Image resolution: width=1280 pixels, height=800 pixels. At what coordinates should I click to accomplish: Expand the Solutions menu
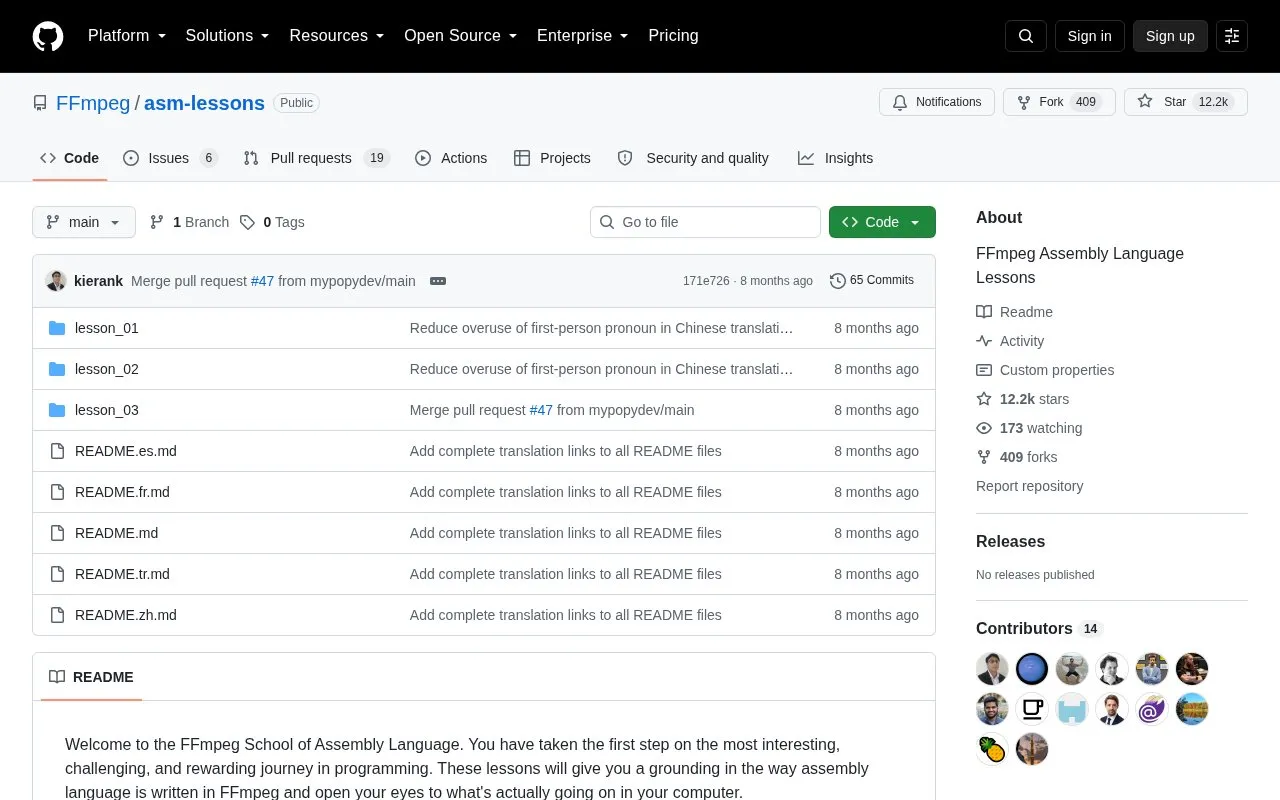228,36
